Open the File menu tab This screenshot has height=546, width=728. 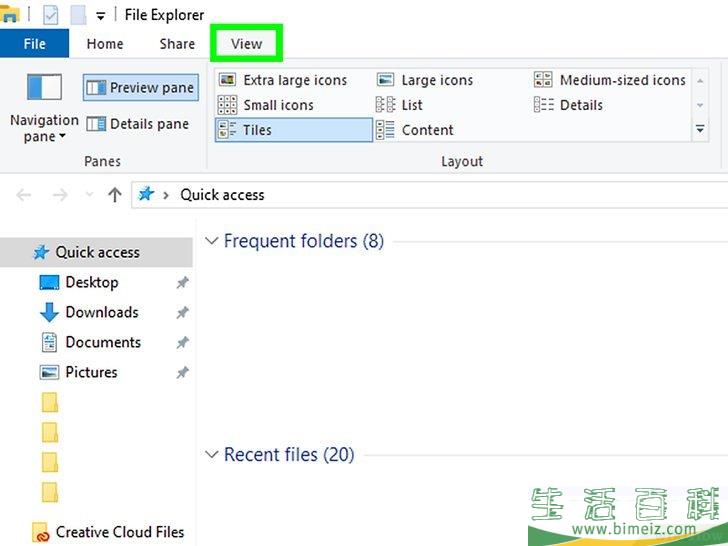click(34, 43)
